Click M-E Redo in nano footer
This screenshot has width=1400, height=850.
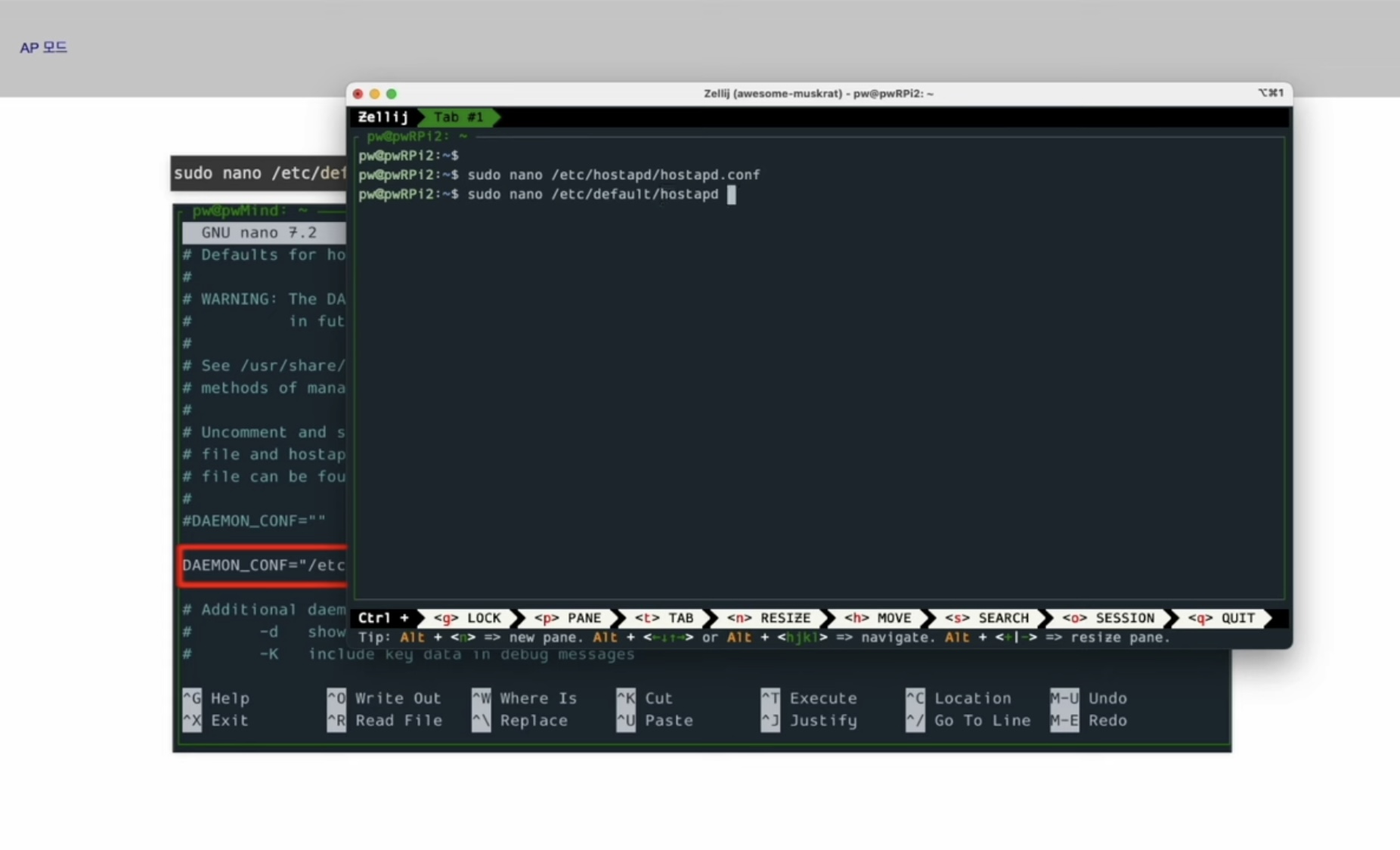click(1089, 721)
